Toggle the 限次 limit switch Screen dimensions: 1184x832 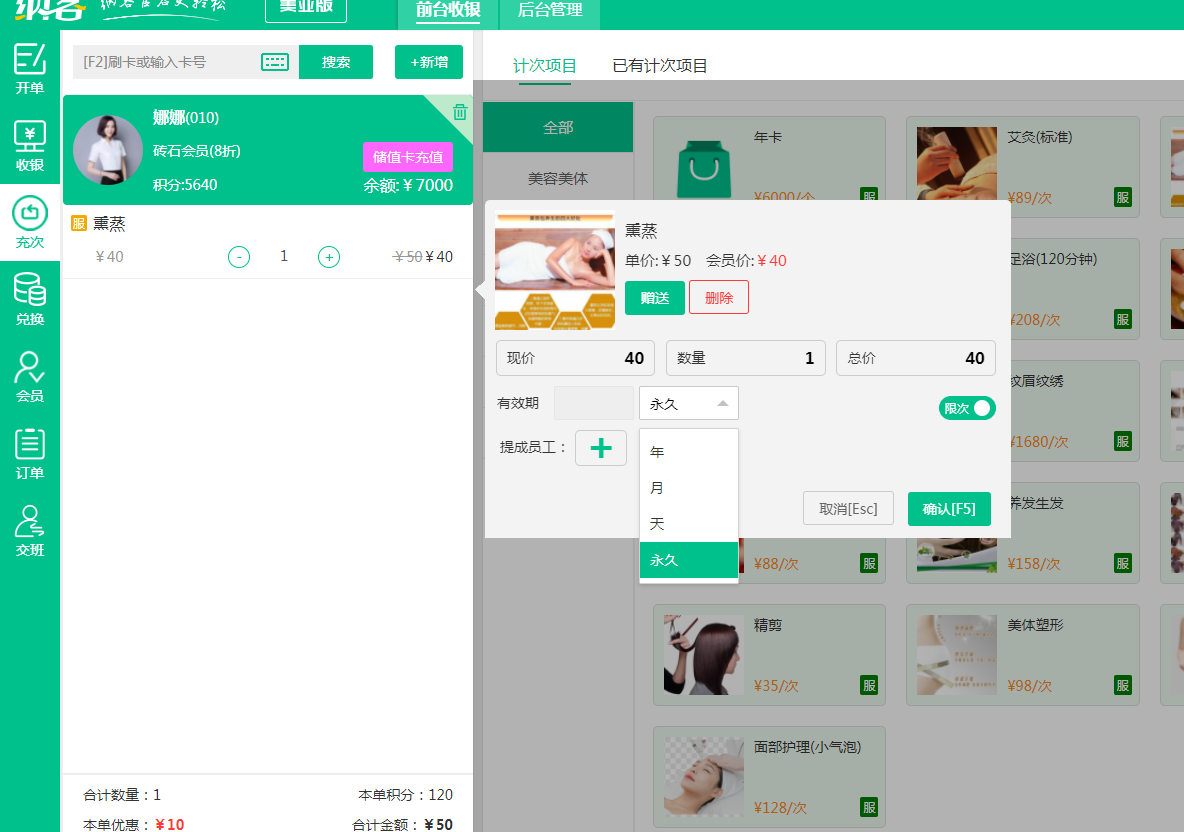(967, 408)
